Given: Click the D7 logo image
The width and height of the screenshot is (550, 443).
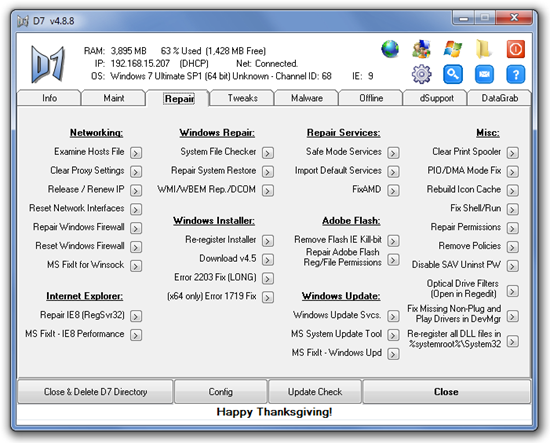Looking at the screenshot, I should [48, 64].
